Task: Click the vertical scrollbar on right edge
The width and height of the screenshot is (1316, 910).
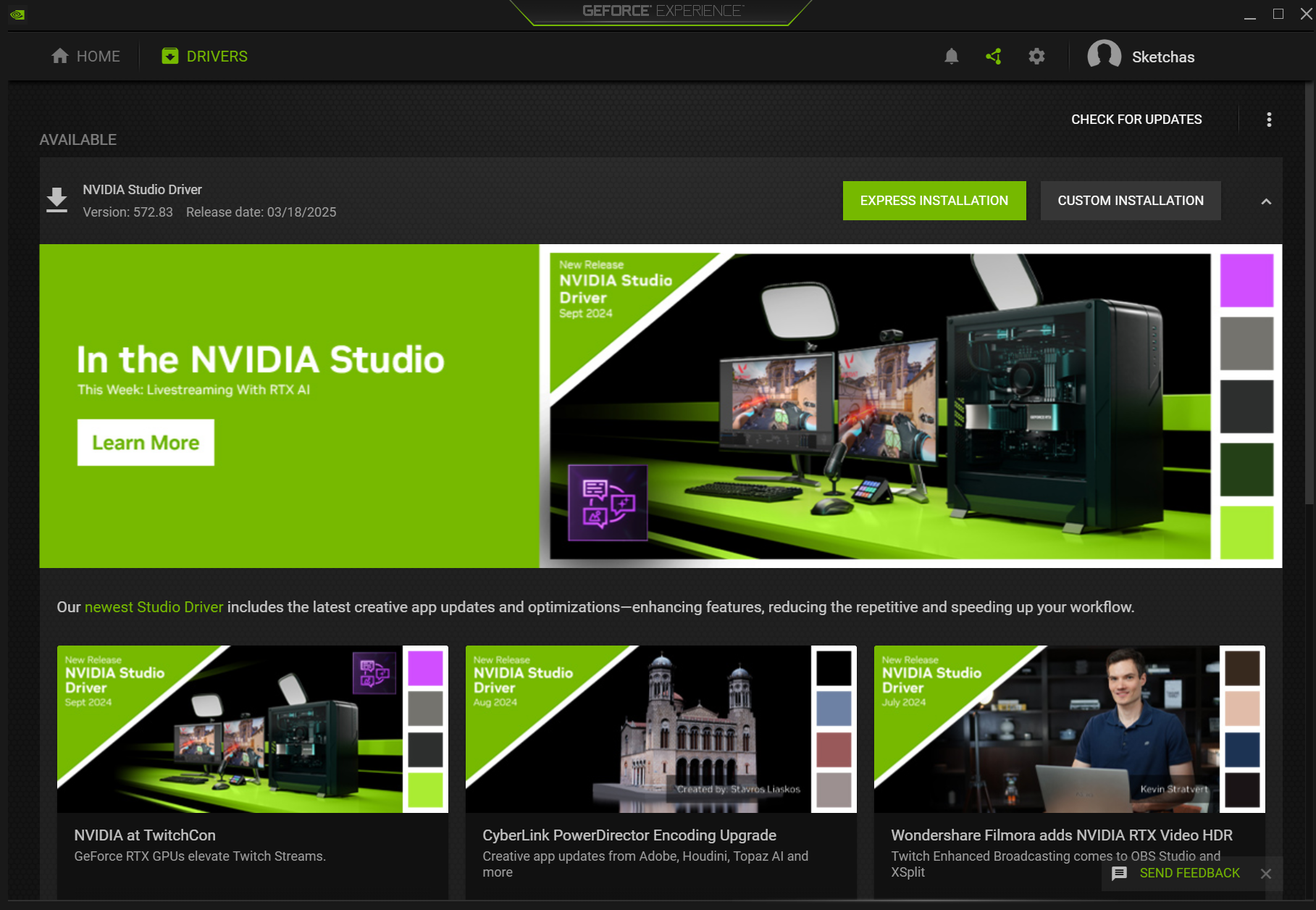Action: coord(1309,290)
